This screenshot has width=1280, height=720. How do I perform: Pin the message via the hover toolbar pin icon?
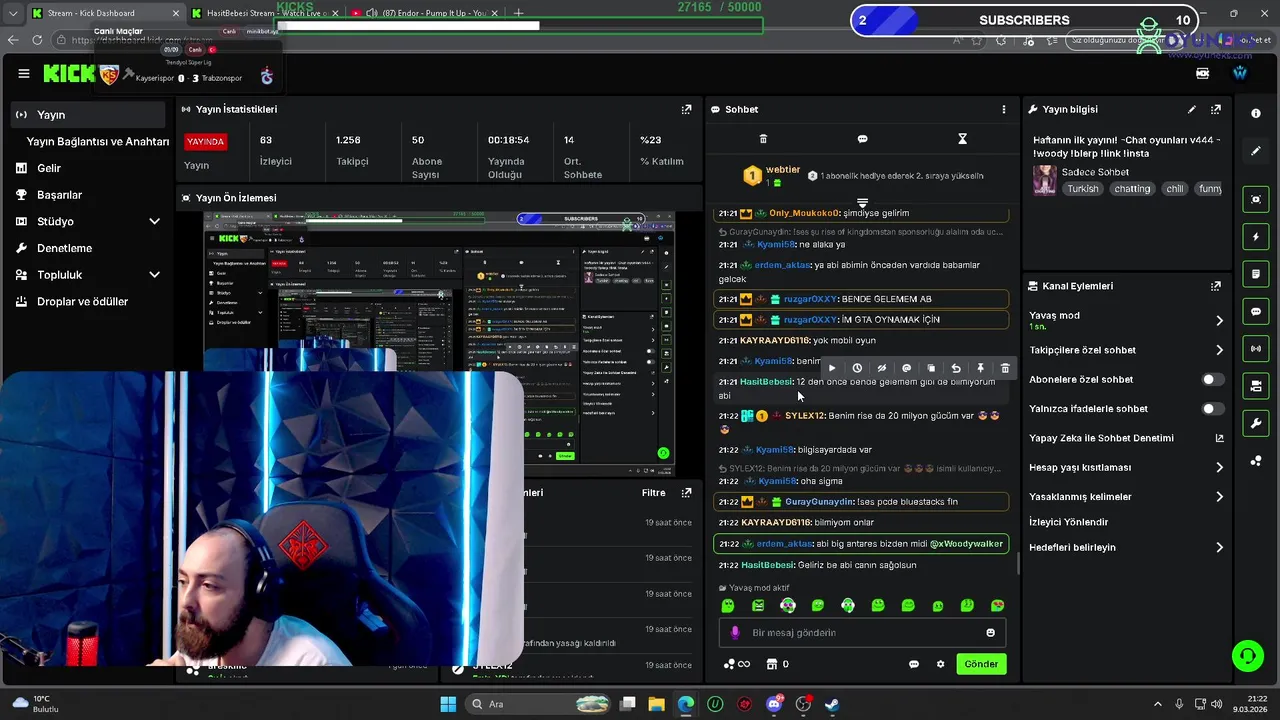980,368
